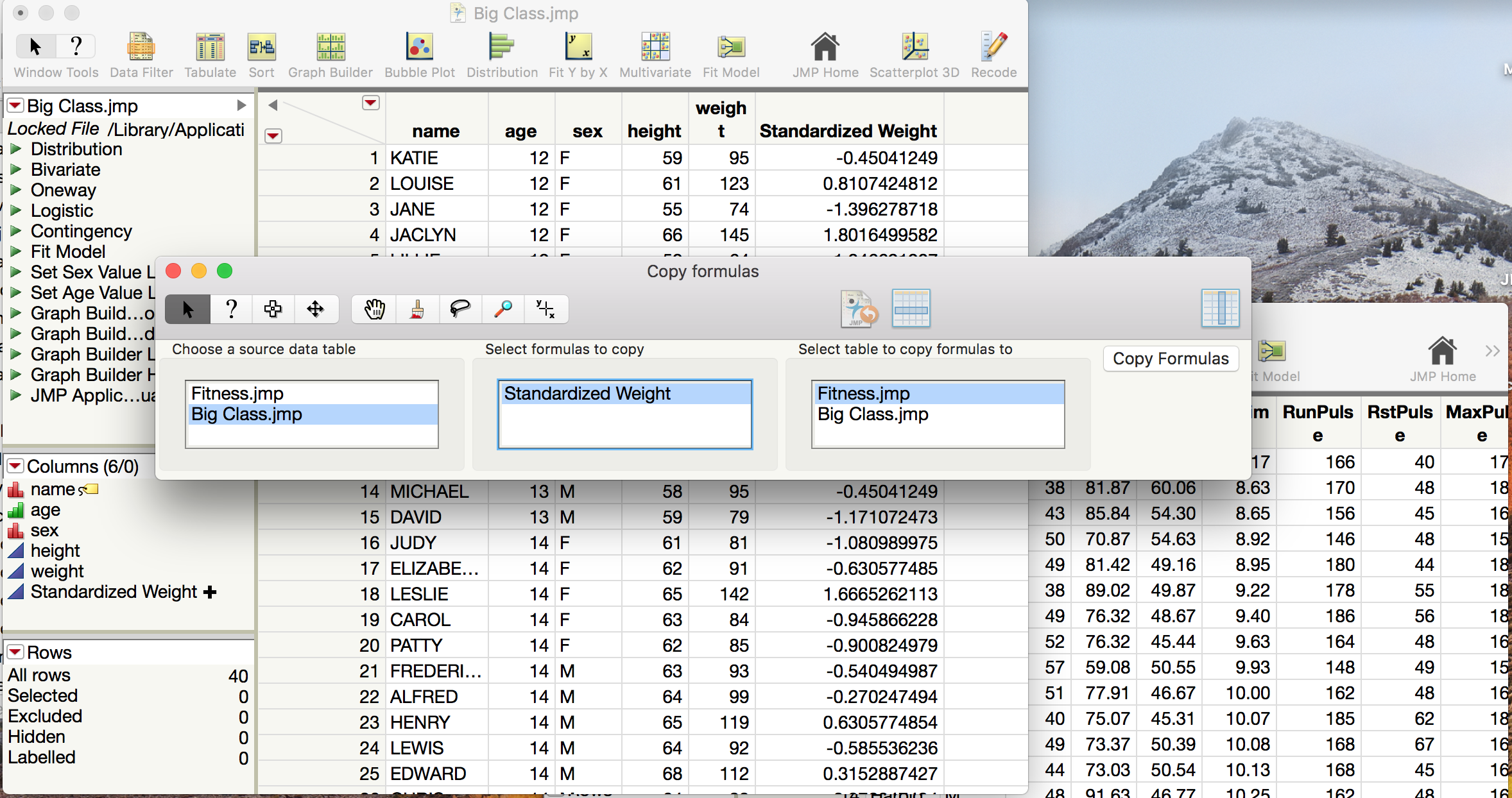Image resolution: width=1512 pixels, height=798 pixels.
Task: Click the Copy Formulas button
Action: tap(1171, 359)
